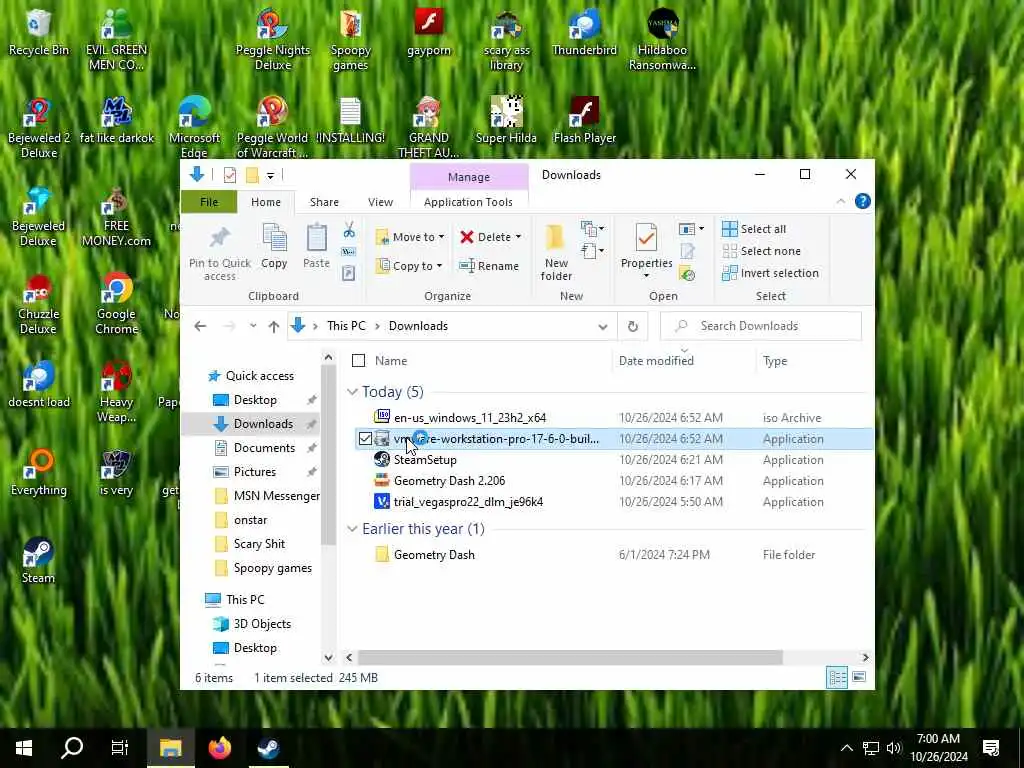
Task: Click the Search Downloads field
Action: 761,326
